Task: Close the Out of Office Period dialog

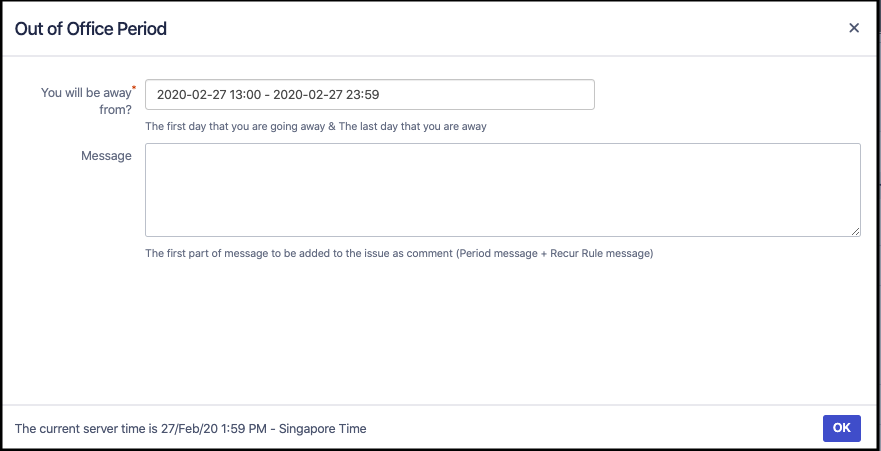Action: 854,28
